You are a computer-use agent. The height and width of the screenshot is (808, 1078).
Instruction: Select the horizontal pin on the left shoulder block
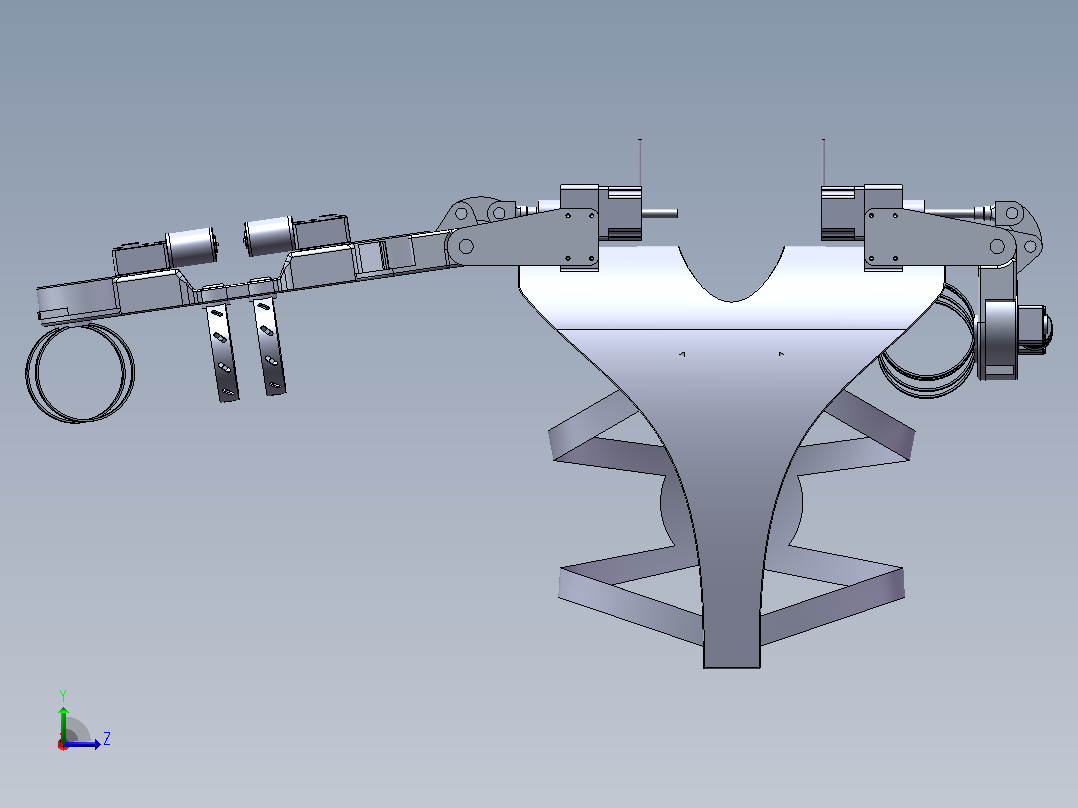pyautogui.click(x=659, y=213)
